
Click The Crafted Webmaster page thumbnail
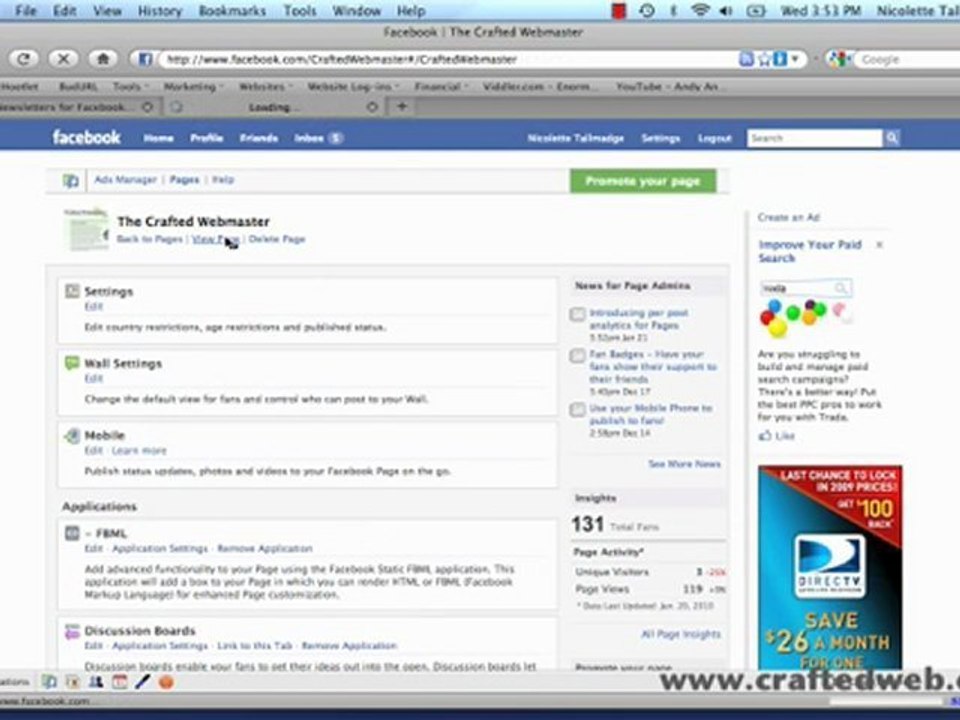tap(86, 230)
